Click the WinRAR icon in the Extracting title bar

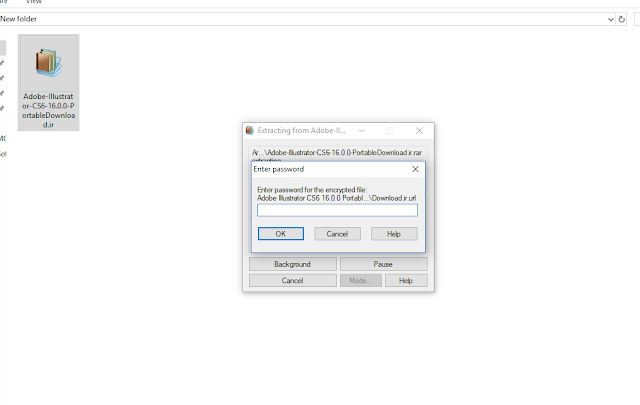pyautogui.click(x=249, y=130)
